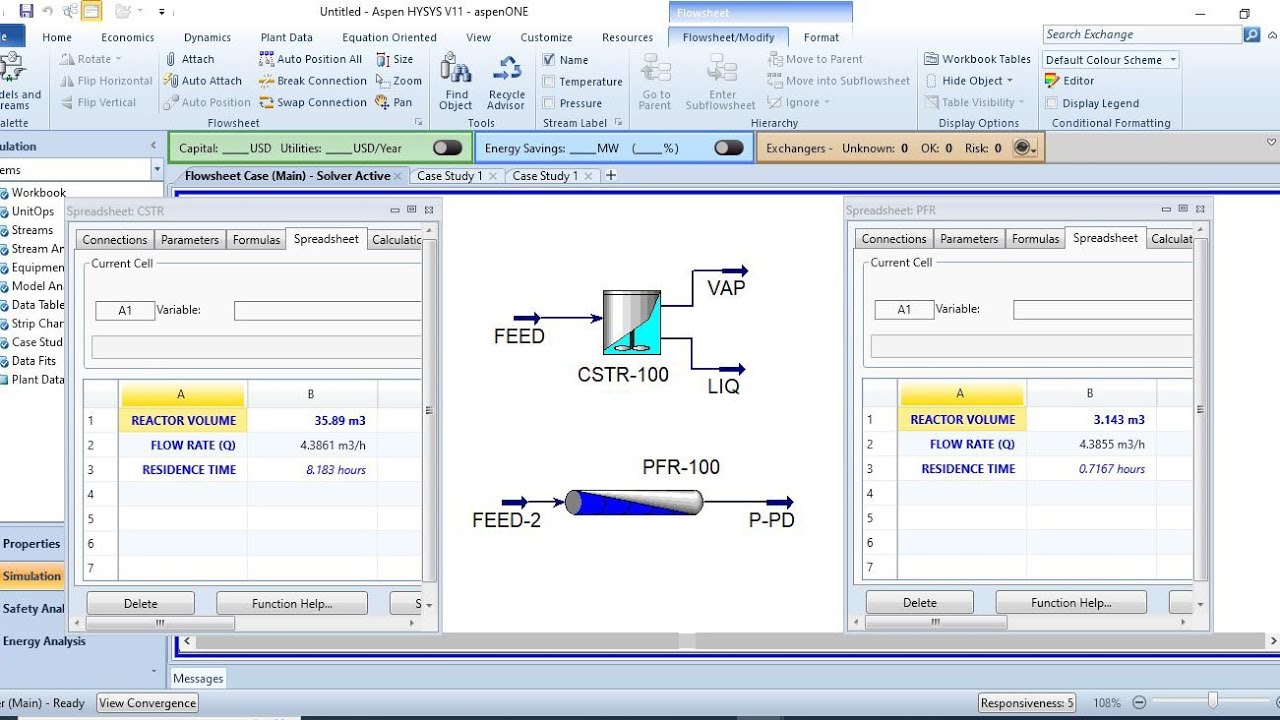Click the Attach paperclip icon

click(171, 59)
